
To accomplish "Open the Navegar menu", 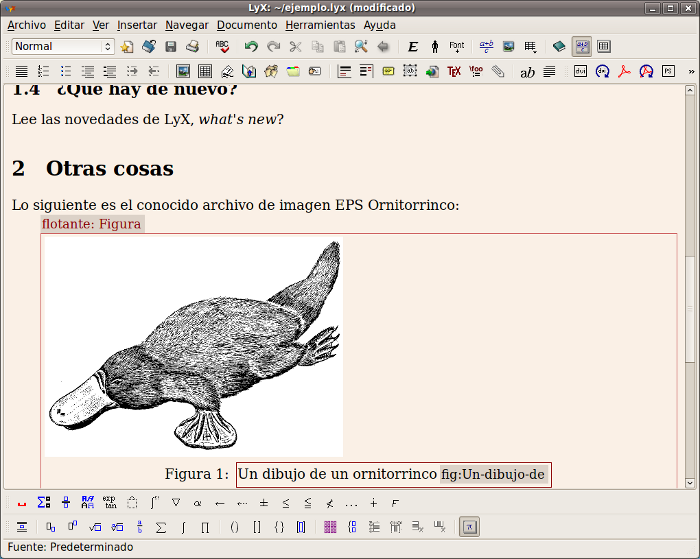I will tap(187, 25).
